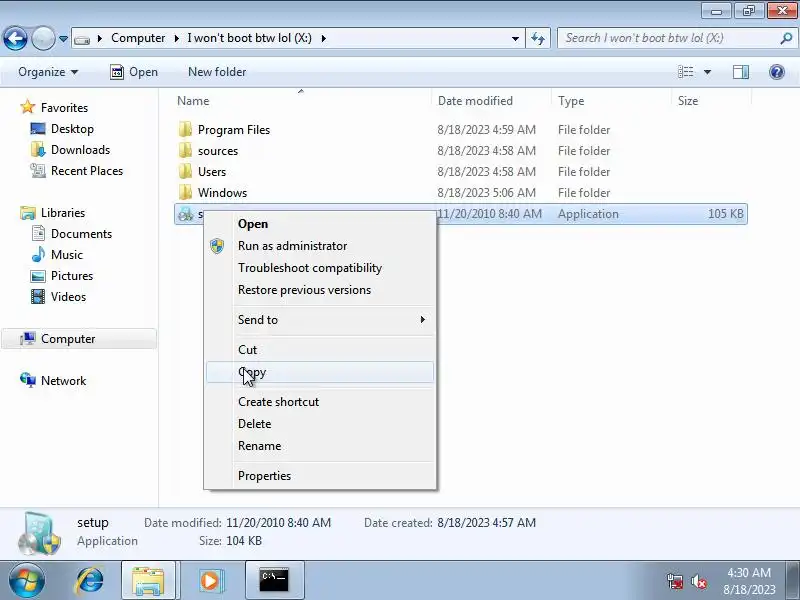The width and height of the screenshot is (800, 600).
Task: Choose Cut from context menu
Action: pos(320,350)
